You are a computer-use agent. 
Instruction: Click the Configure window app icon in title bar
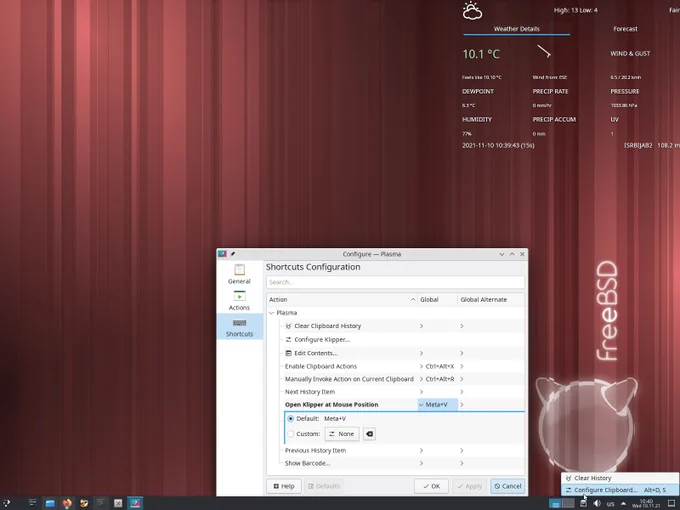click(222, 254)
